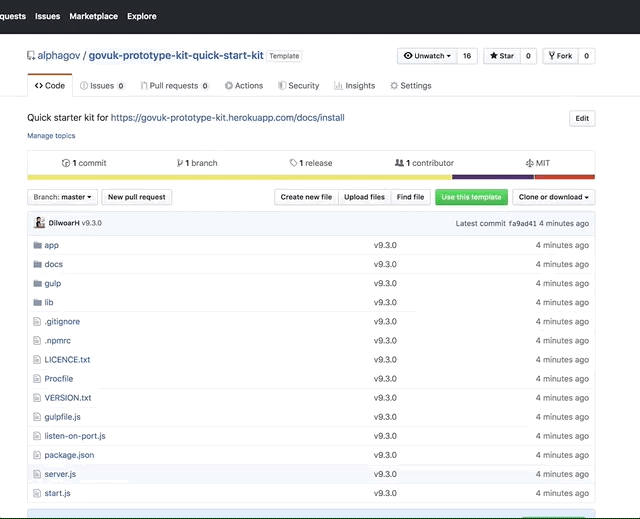Screen dimensions: 640x519
Task: Click the stargazers count next to Star
Action: point(528,56)
